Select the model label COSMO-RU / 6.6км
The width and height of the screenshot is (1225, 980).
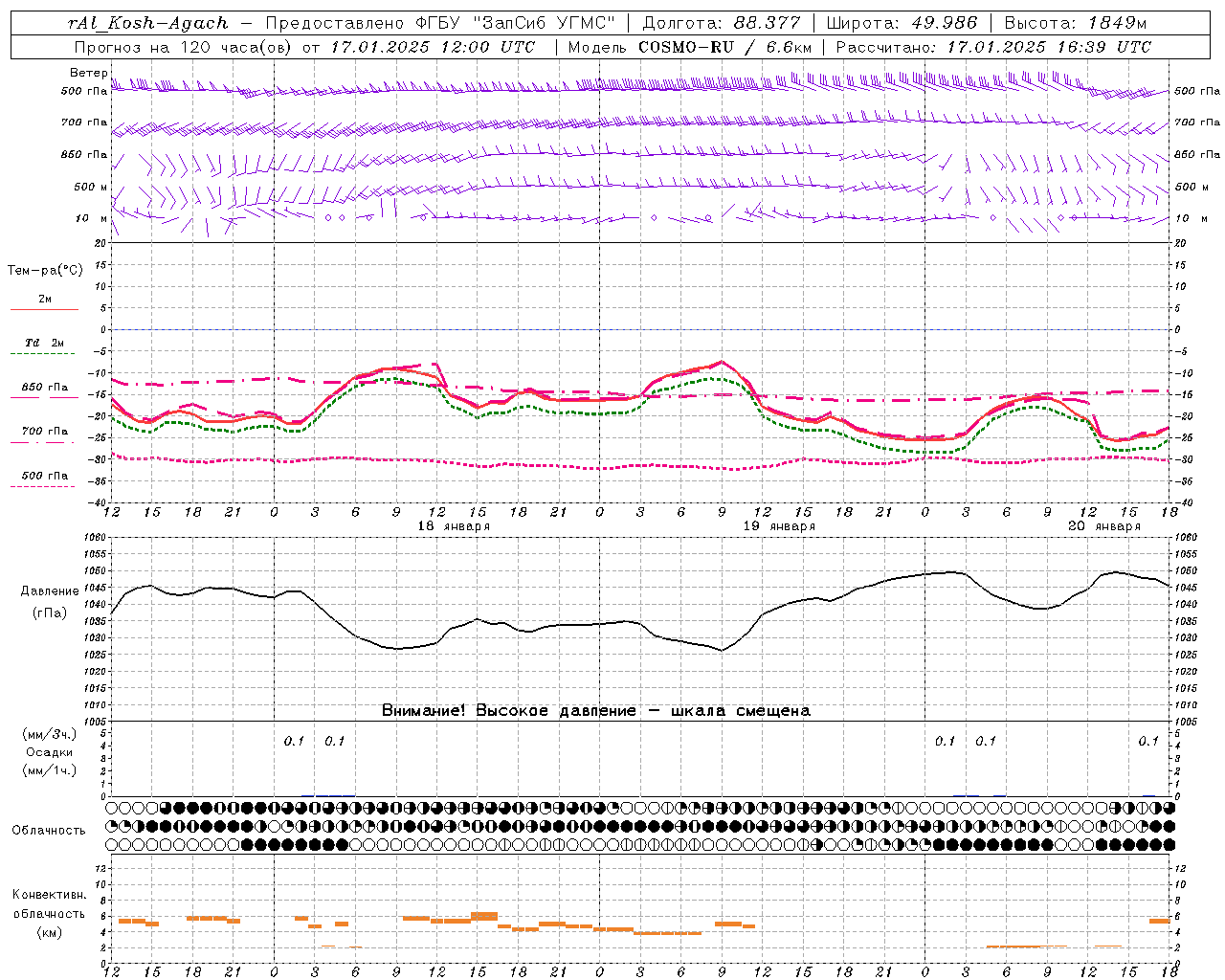click(725, 47)
